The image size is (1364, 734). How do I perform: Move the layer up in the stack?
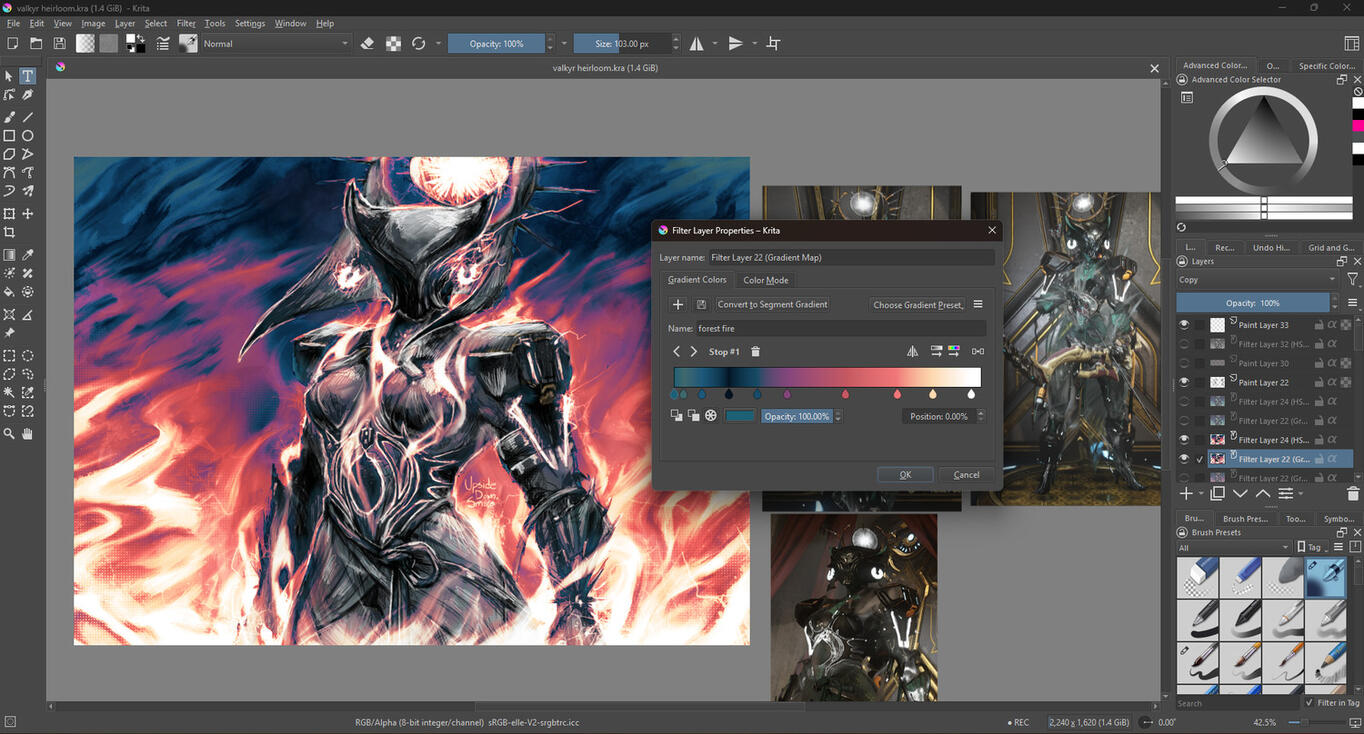click(1263, 493)
